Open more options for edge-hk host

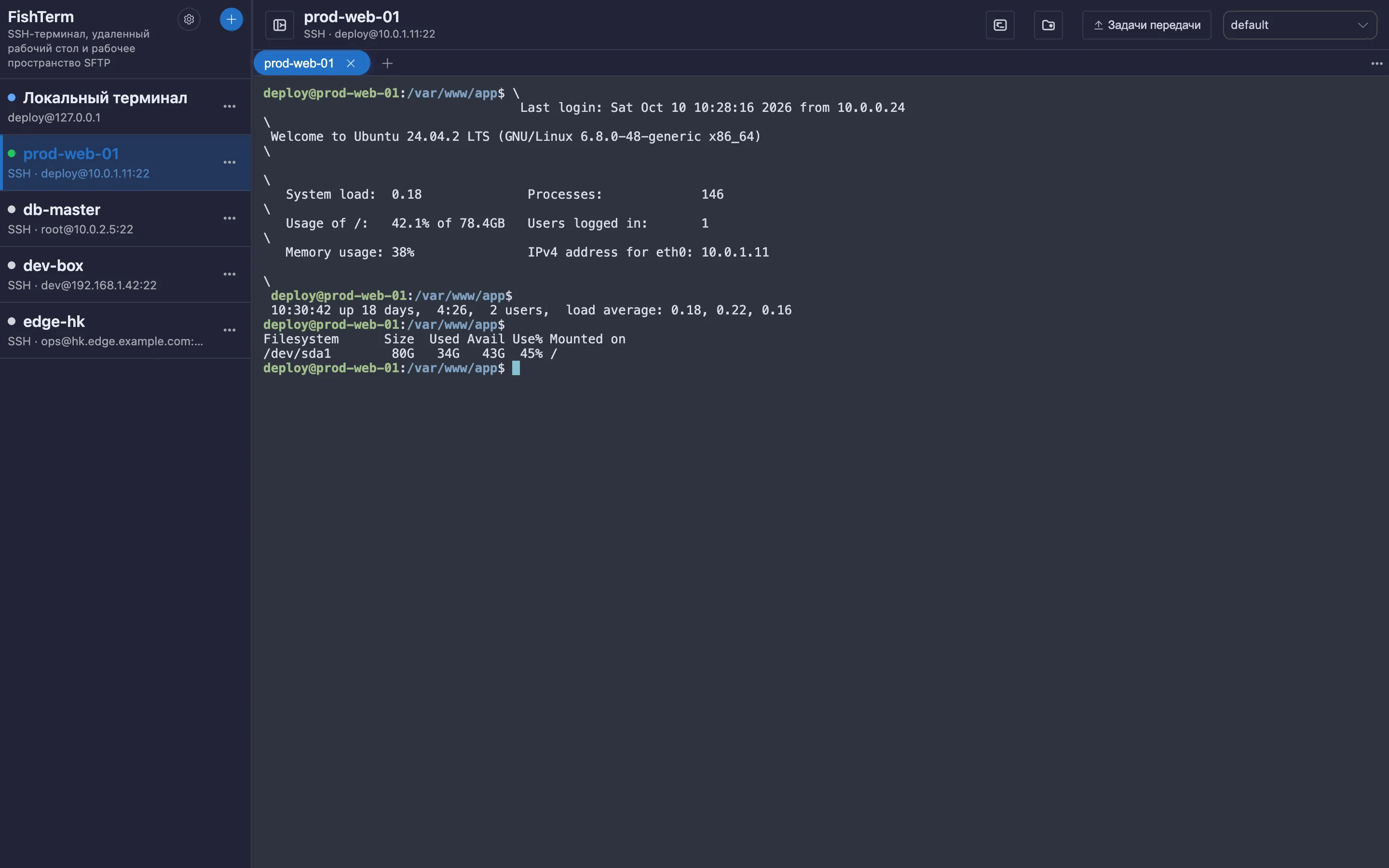230,330
